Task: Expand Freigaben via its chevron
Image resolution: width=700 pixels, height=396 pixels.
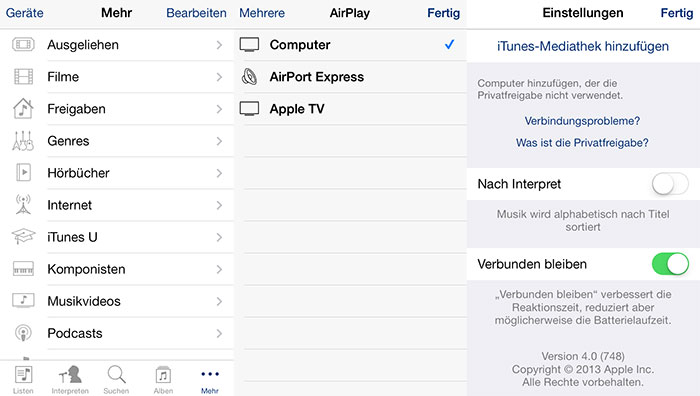Action: 219,109
